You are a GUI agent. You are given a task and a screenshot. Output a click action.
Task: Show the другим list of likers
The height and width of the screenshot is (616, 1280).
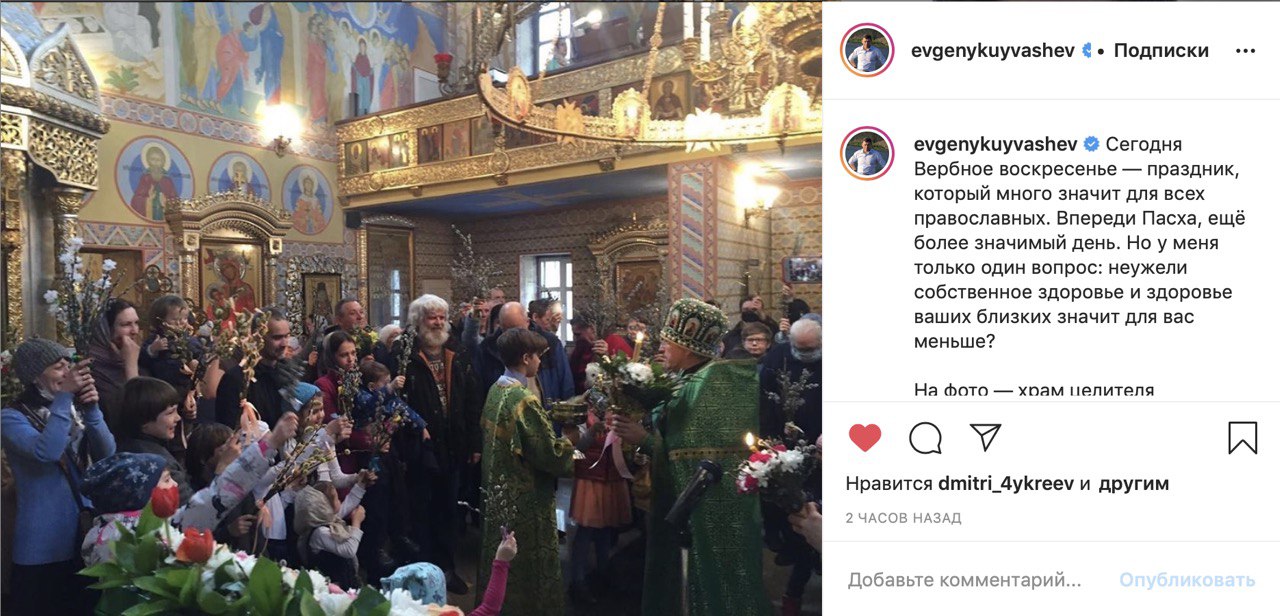coord(1134,484)
